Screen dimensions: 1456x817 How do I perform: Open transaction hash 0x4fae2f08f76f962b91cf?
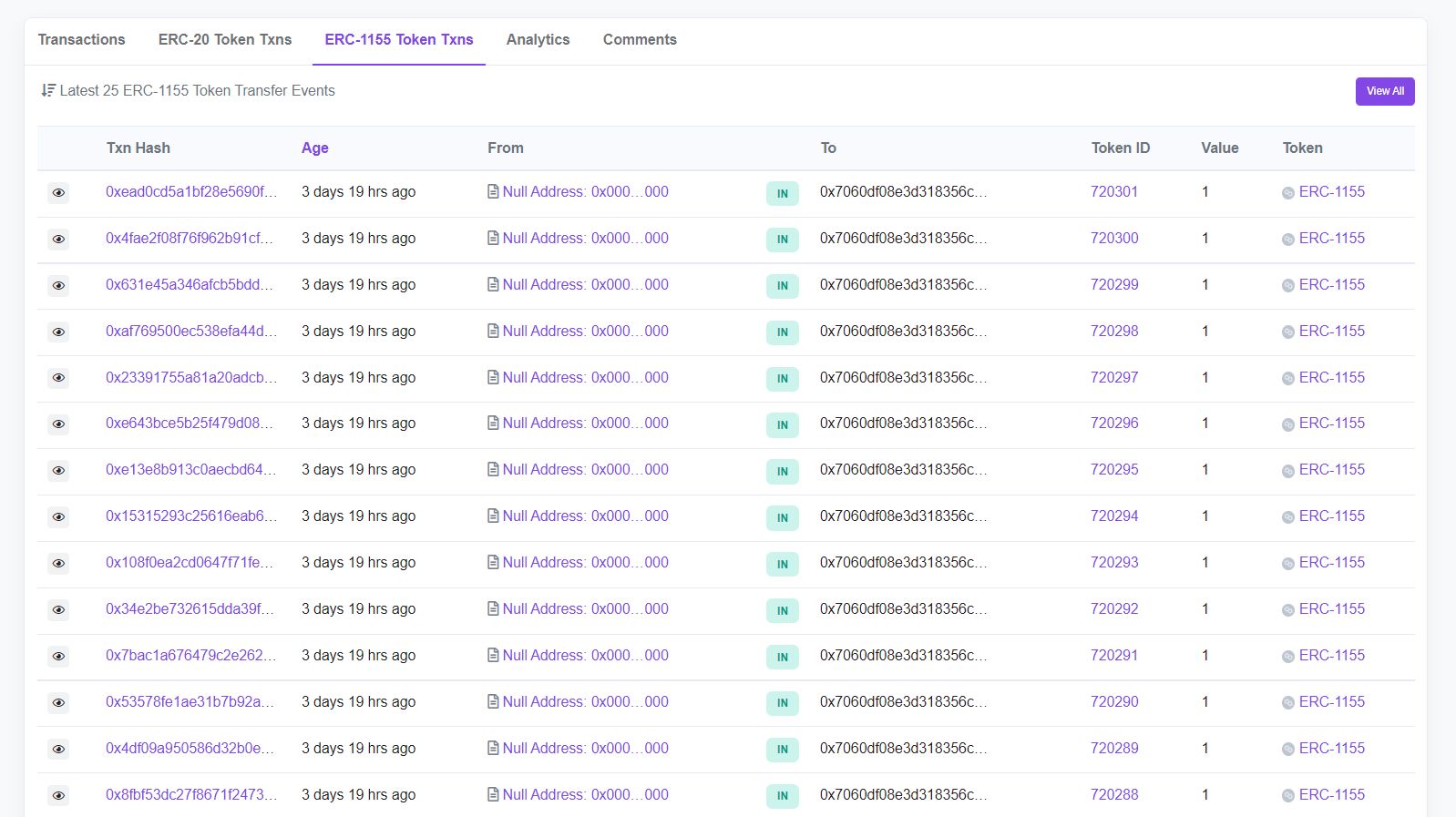[x=190, y=238]
